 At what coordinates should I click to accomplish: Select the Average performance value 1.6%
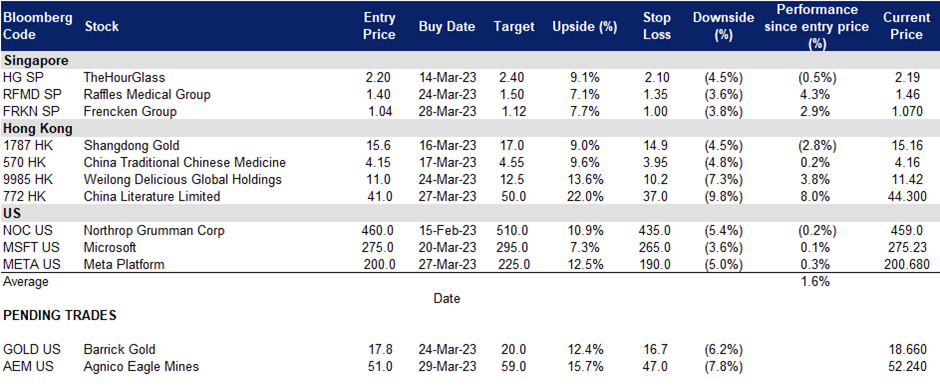(815, 281)
